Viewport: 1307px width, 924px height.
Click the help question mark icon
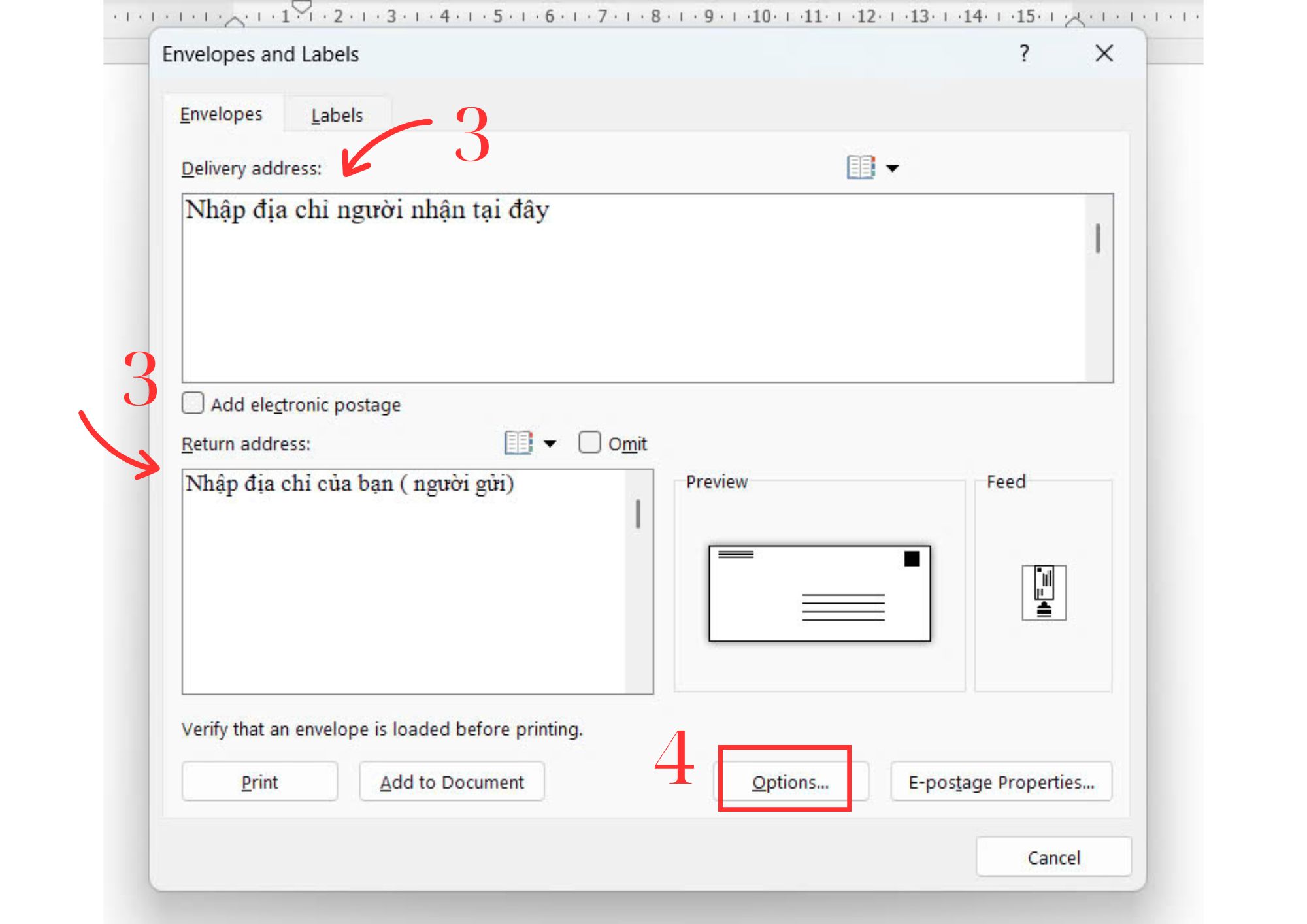pyautogui.click(x=1024, y=54)
